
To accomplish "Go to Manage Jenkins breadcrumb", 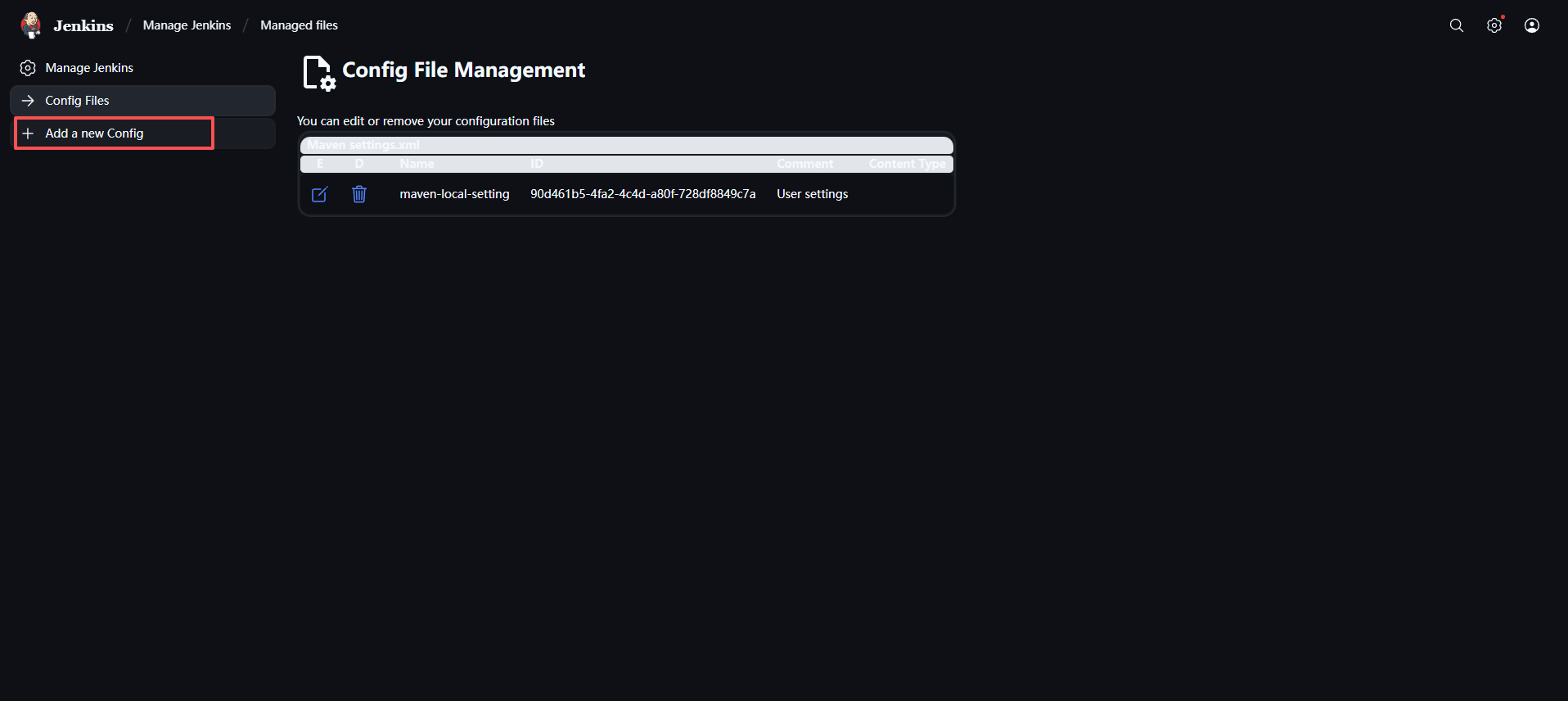I will tap(187, 25).
